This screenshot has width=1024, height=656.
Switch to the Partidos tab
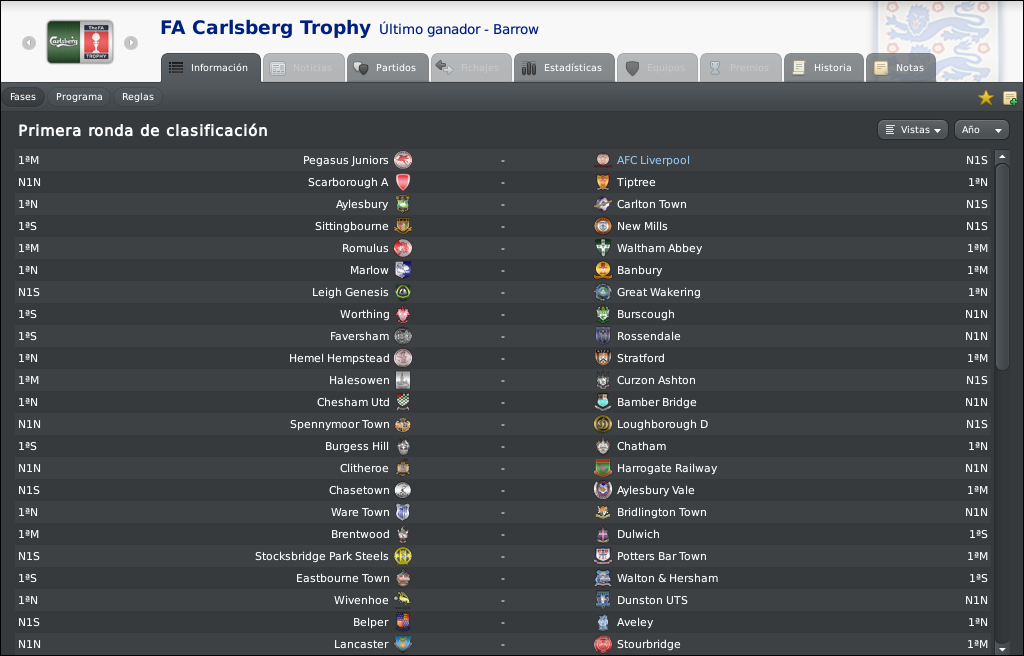coord(387,68)
